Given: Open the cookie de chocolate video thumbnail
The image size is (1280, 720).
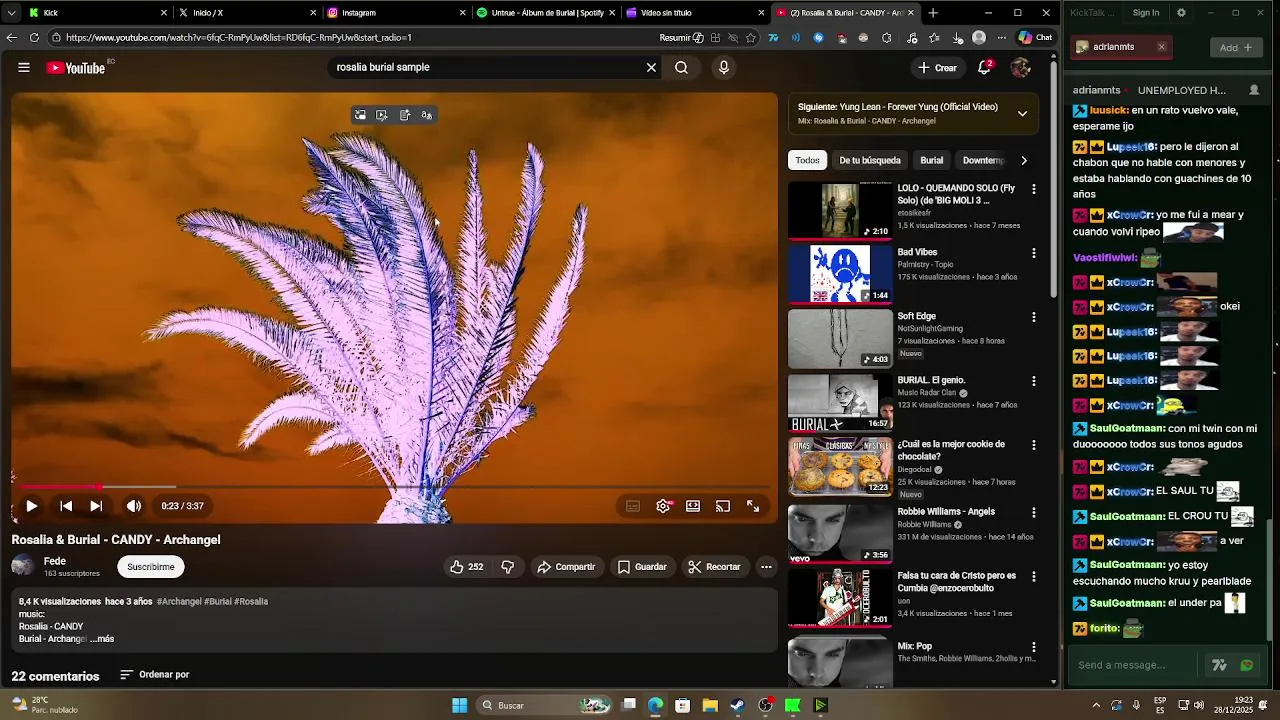Looking at the screenshot, I should coord(840,467).
